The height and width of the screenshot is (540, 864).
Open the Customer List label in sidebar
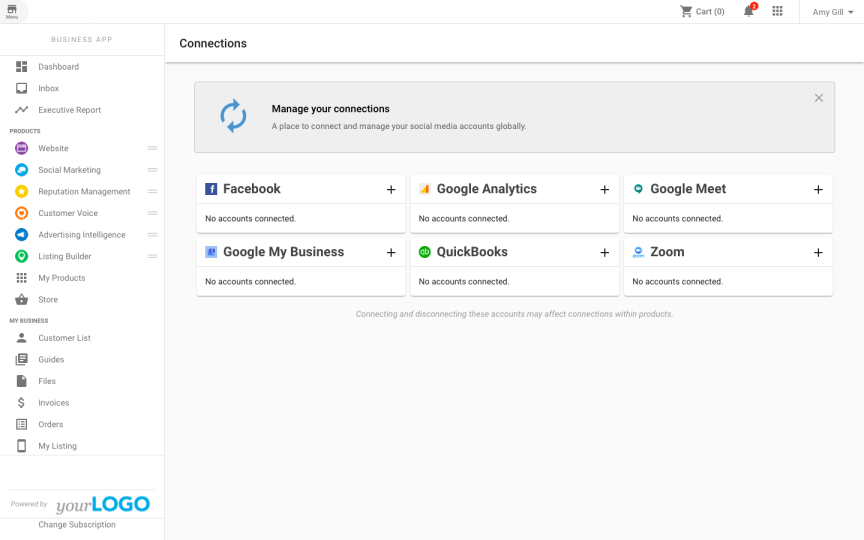tap(64, 338)
